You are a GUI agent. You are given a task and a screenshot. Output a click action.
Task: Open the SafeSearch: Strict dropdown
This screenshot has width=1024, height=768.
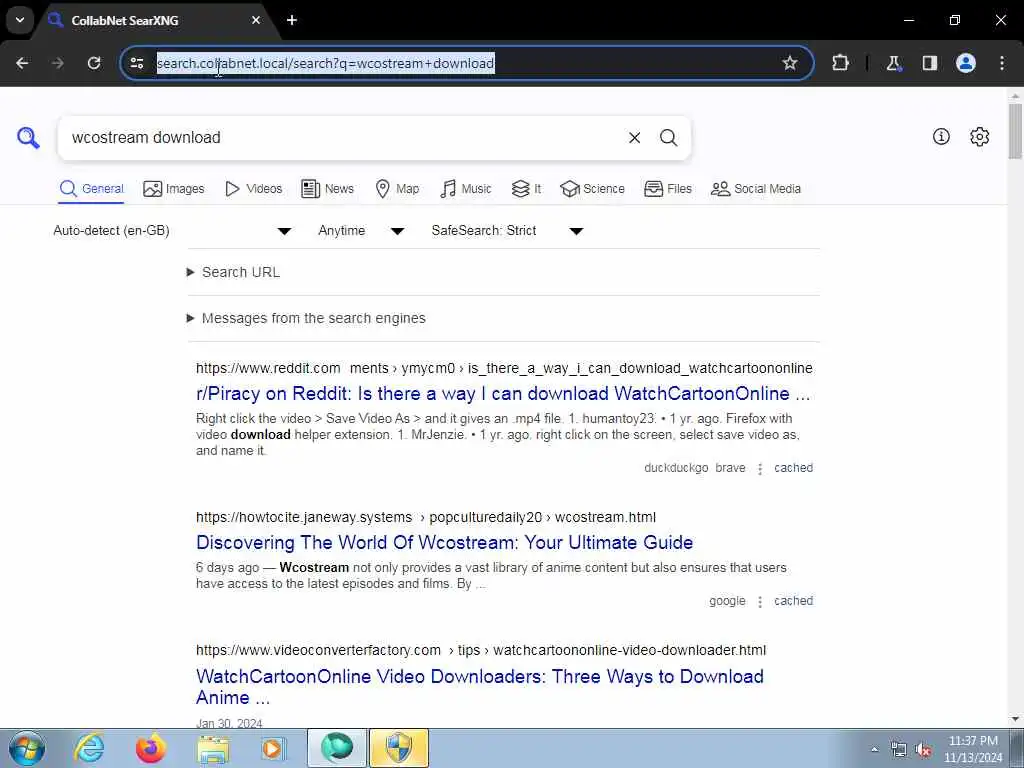[x=507, y=231]
